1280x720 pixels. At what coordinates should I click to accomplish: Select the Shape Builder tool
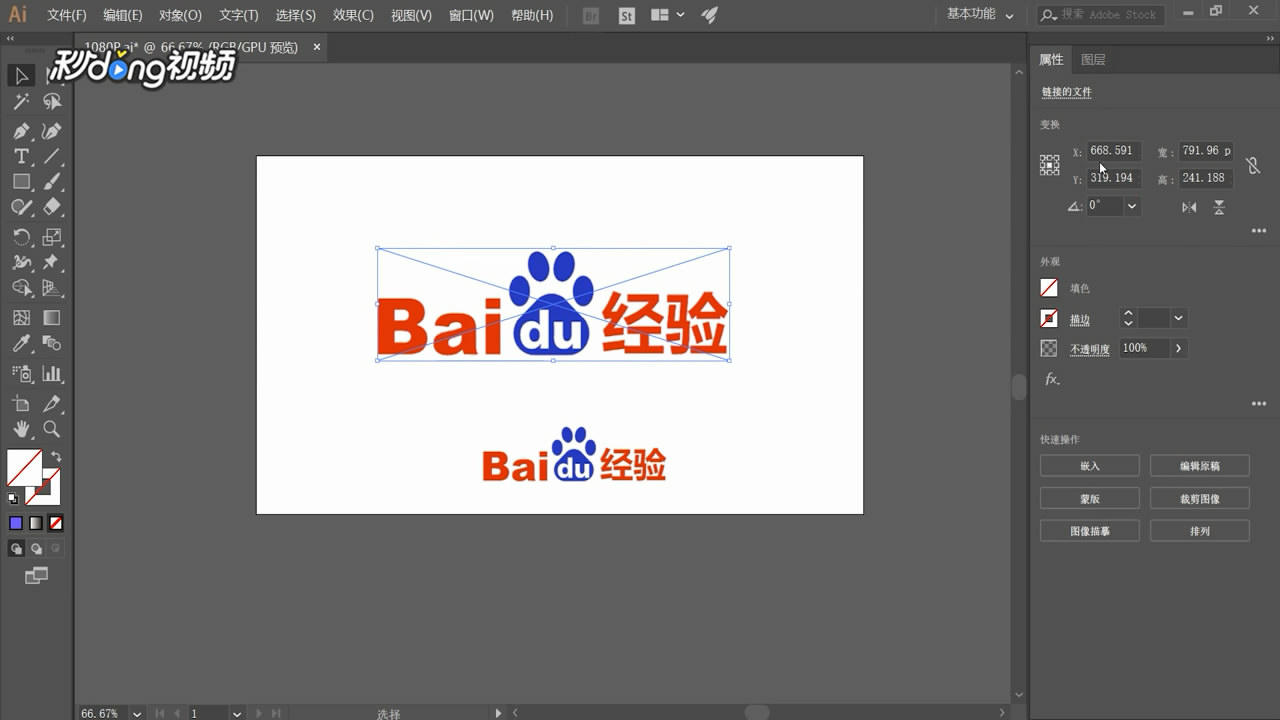point(21,288)
